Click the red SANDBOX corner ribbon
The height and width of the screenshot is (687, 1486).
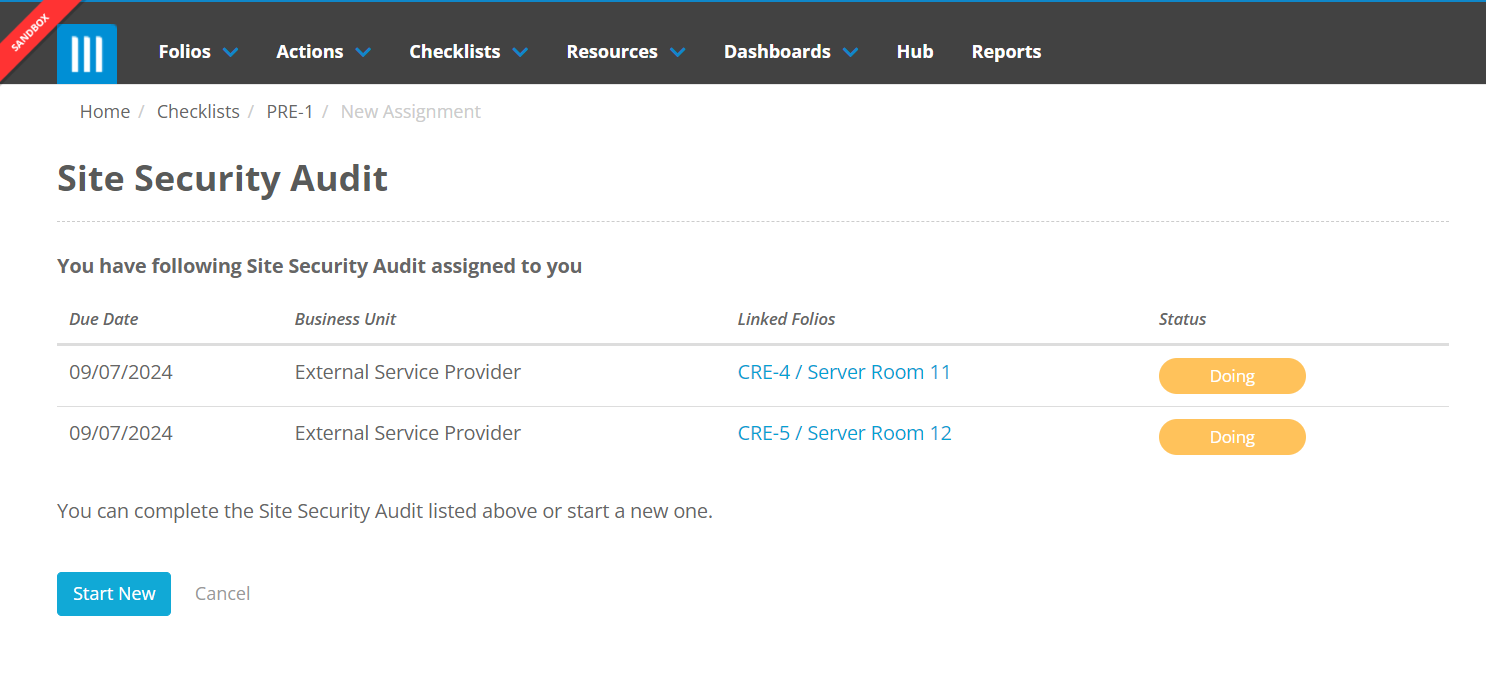point(30,30)
